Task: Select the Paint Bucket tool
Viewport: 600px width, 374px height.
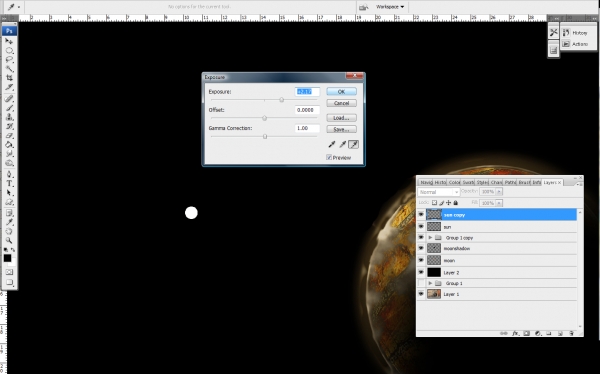Action: (9, 145)
